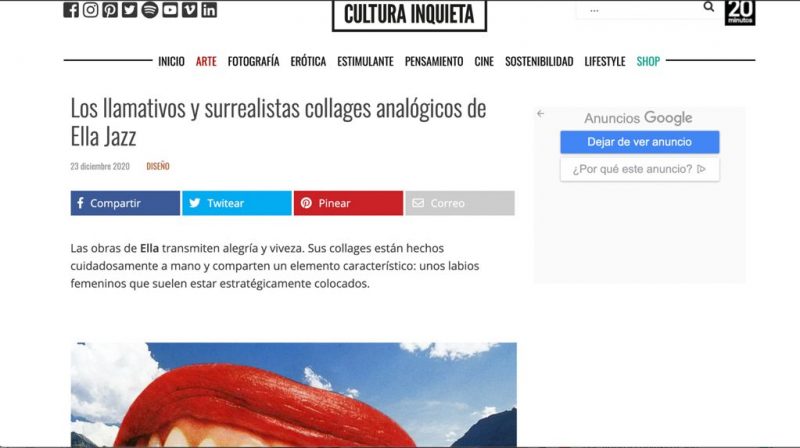800x448 pixels.
Task: Click the search magnifier icon
Action: coord(709,7)
